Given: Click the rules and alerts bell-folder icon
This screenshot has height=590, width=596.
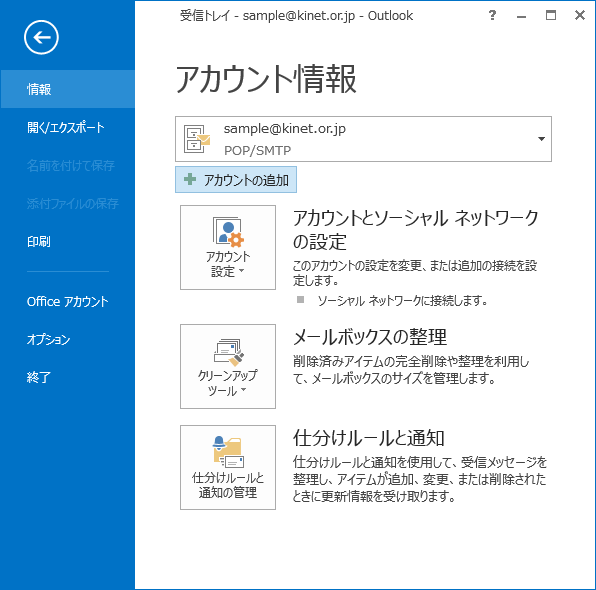Looking at the screenshot, I should click(x=228, y=452).
